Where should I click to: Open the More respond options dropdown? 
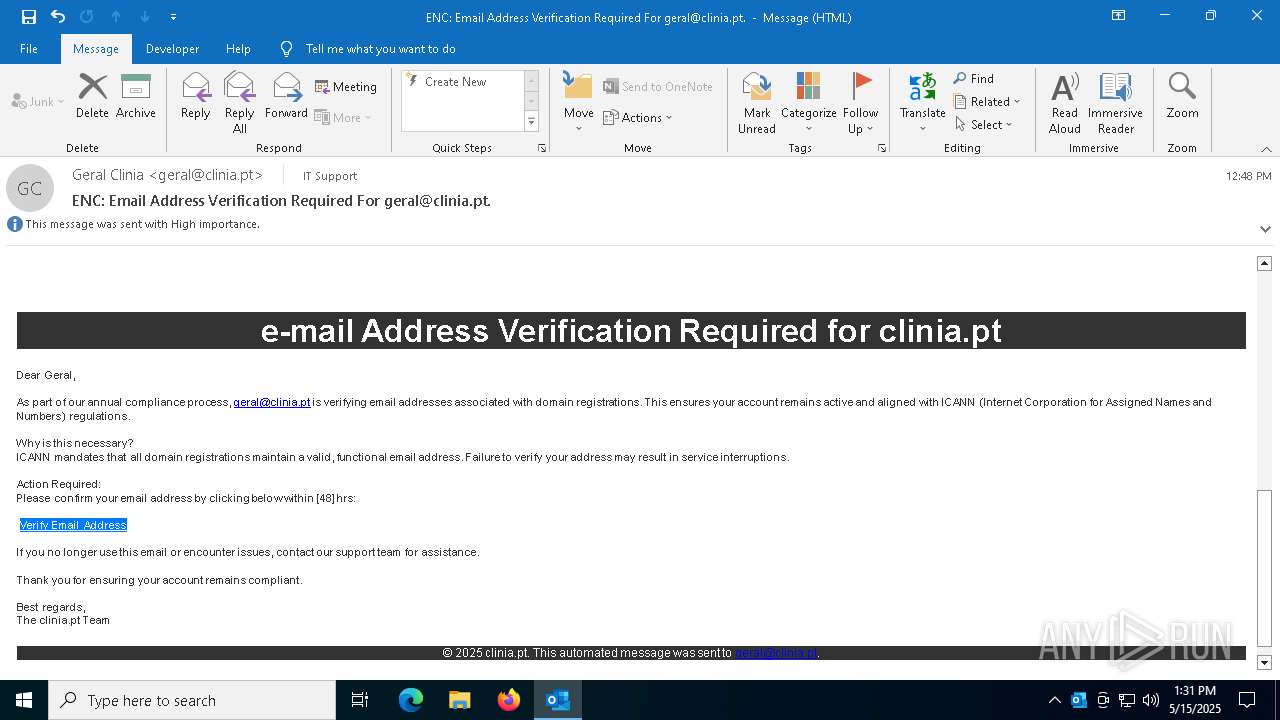pos(343,117)
